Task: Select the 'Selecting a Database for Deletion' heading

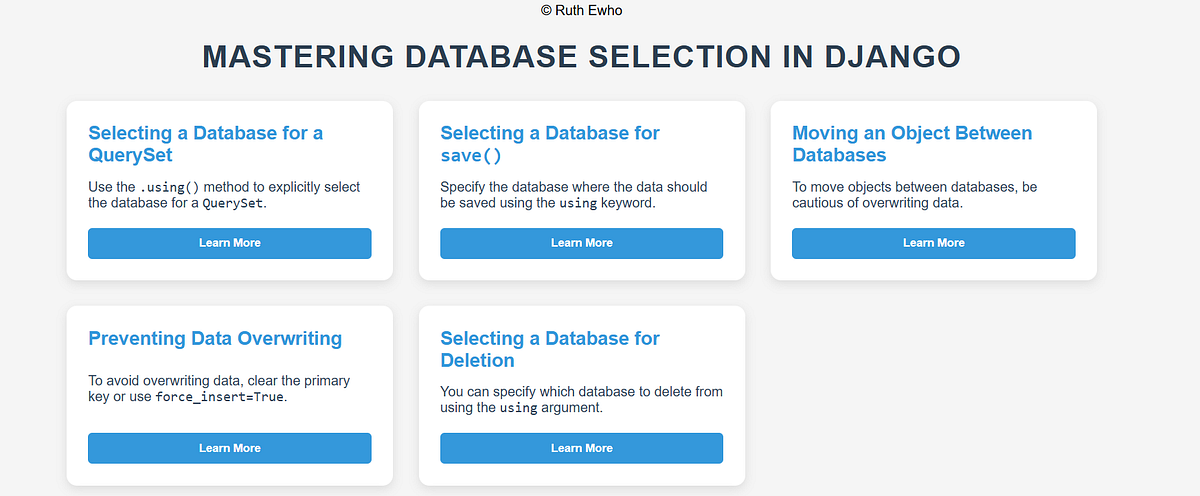Action: click(550, 349)
